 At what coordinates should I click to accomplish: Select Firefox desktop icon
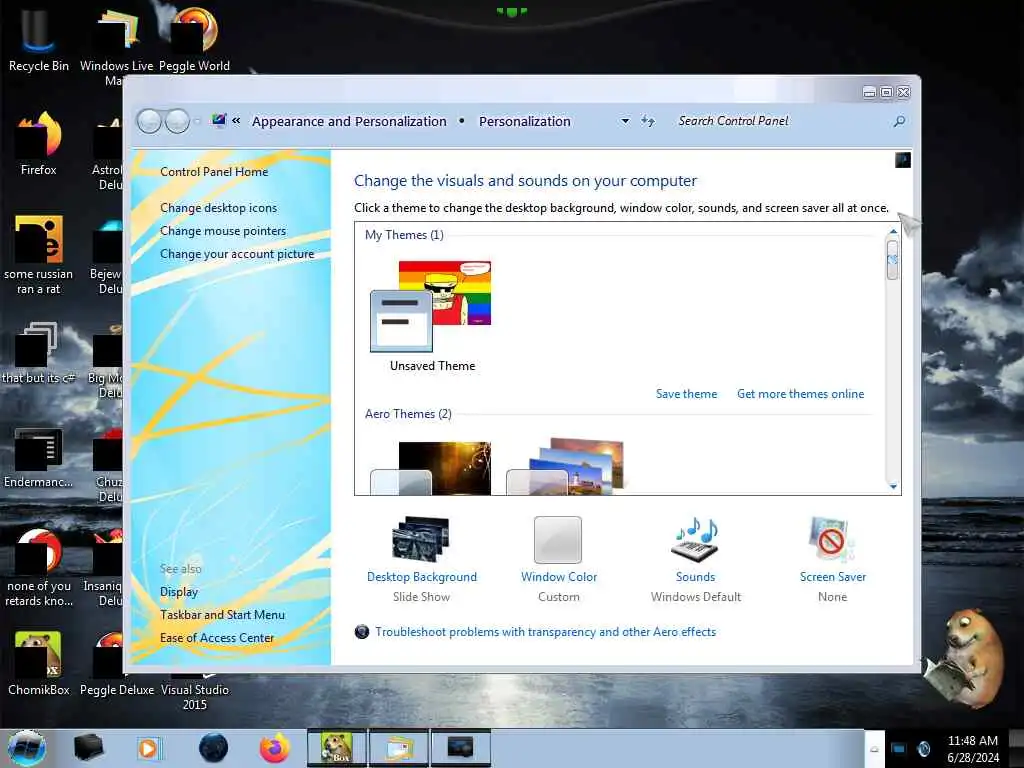coord(39,144)
